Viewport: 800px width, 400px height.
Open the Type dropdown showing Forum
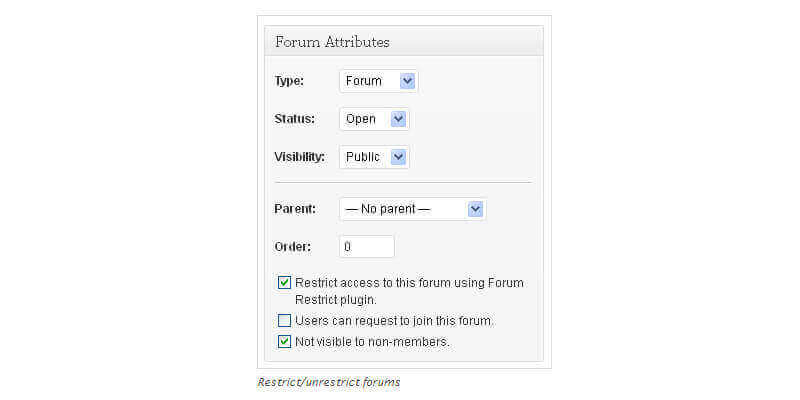coord(378,81)
